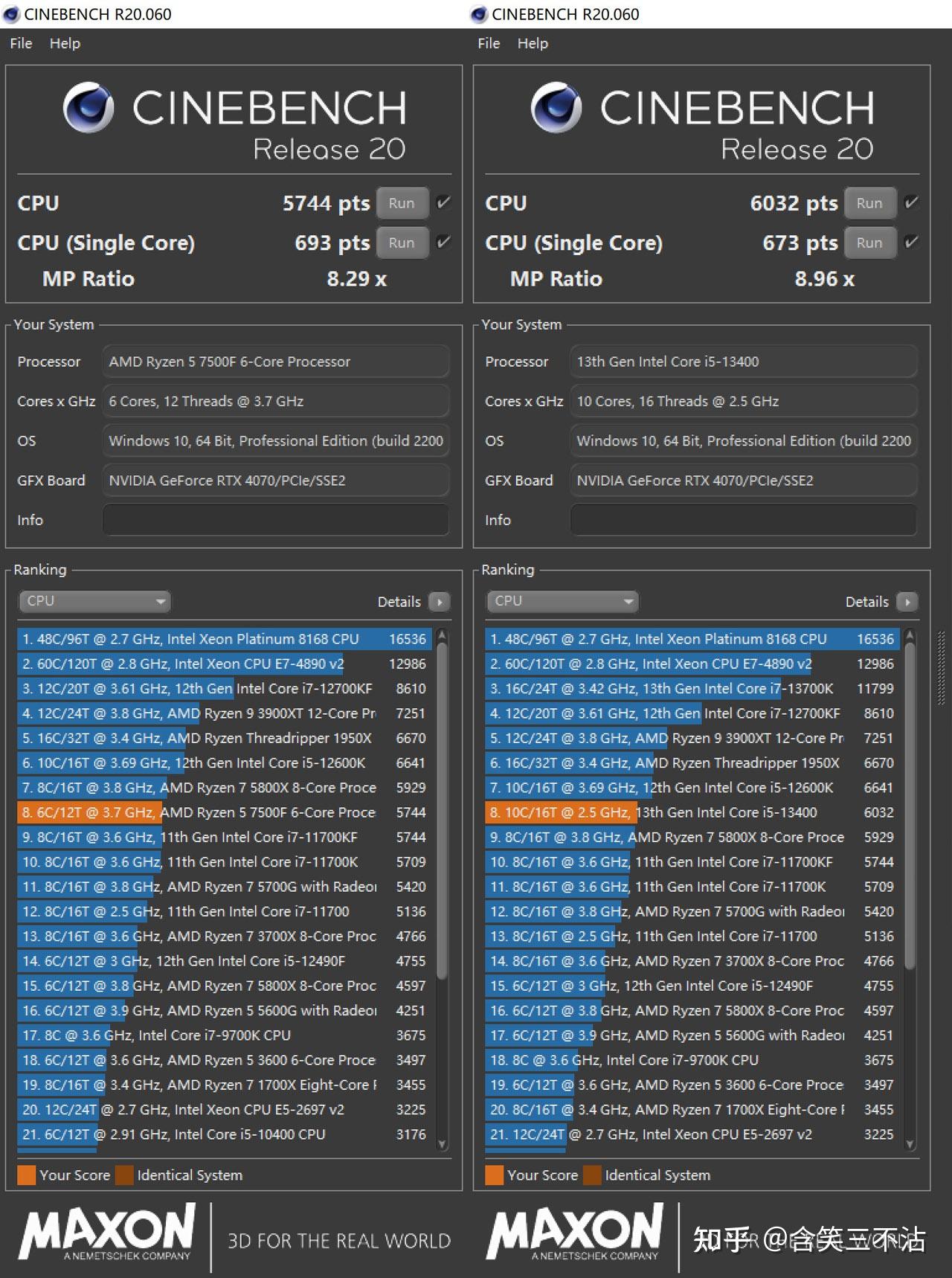Expand Details arrow in right Ranking panel
The height and width of the screenshot is (1278, 952).
[x=907, y=602]
